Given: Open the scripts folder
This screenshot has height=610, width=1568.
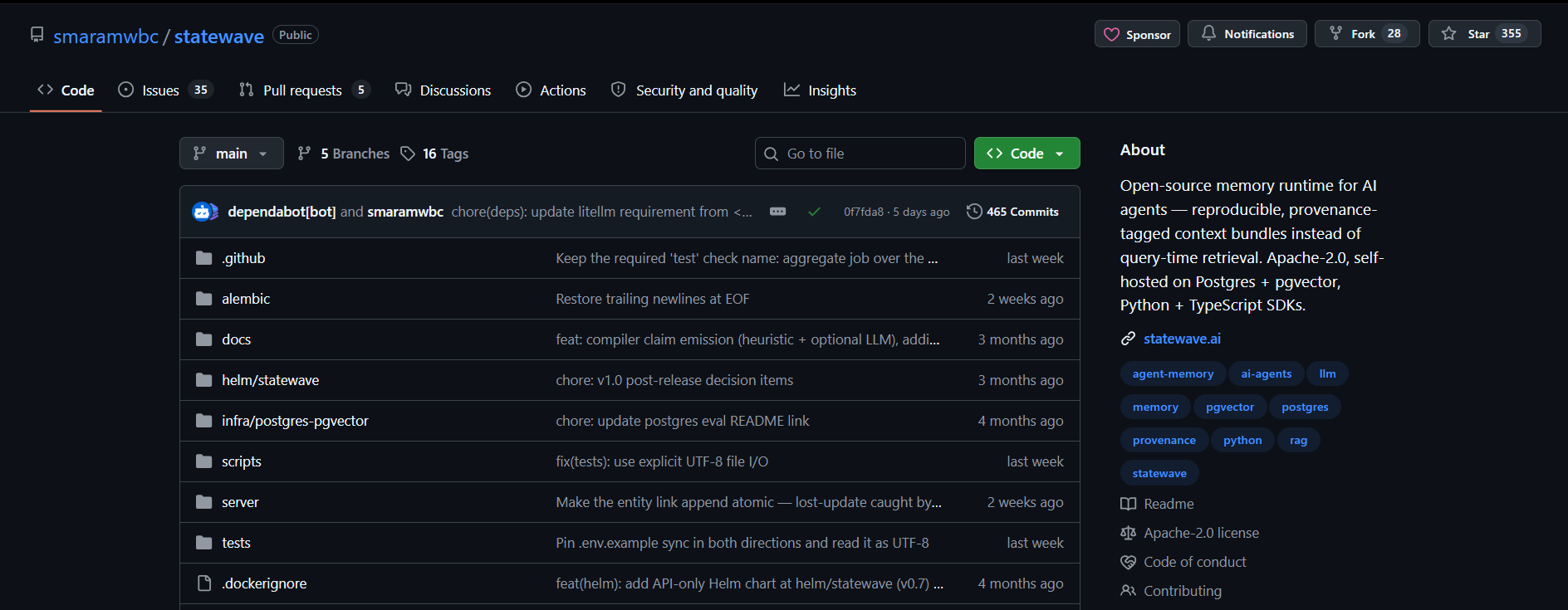Looking at the screenshot, I should coord(241,461).
